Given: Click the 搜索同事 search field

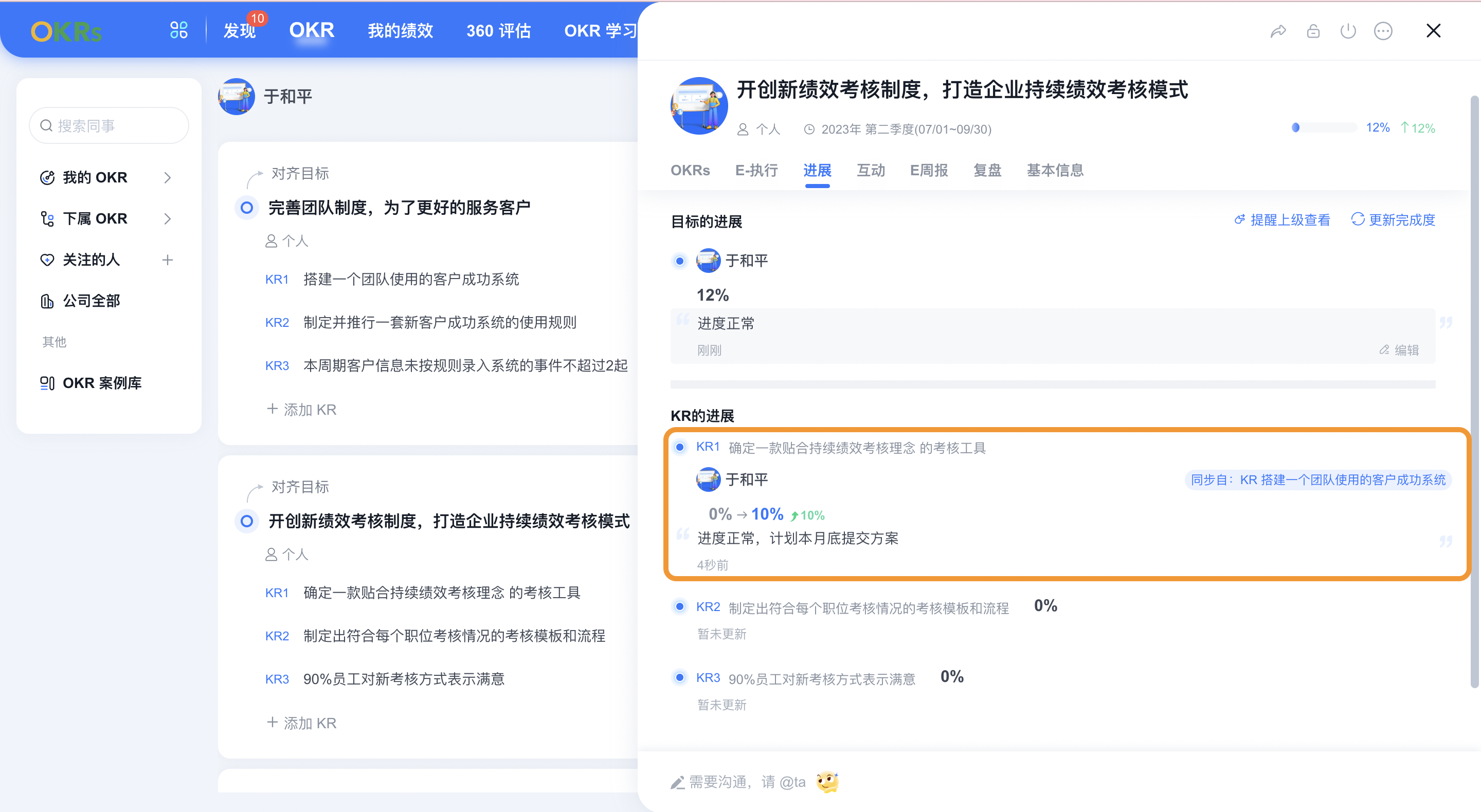Looking at the screenshot, I should (109, 125).
